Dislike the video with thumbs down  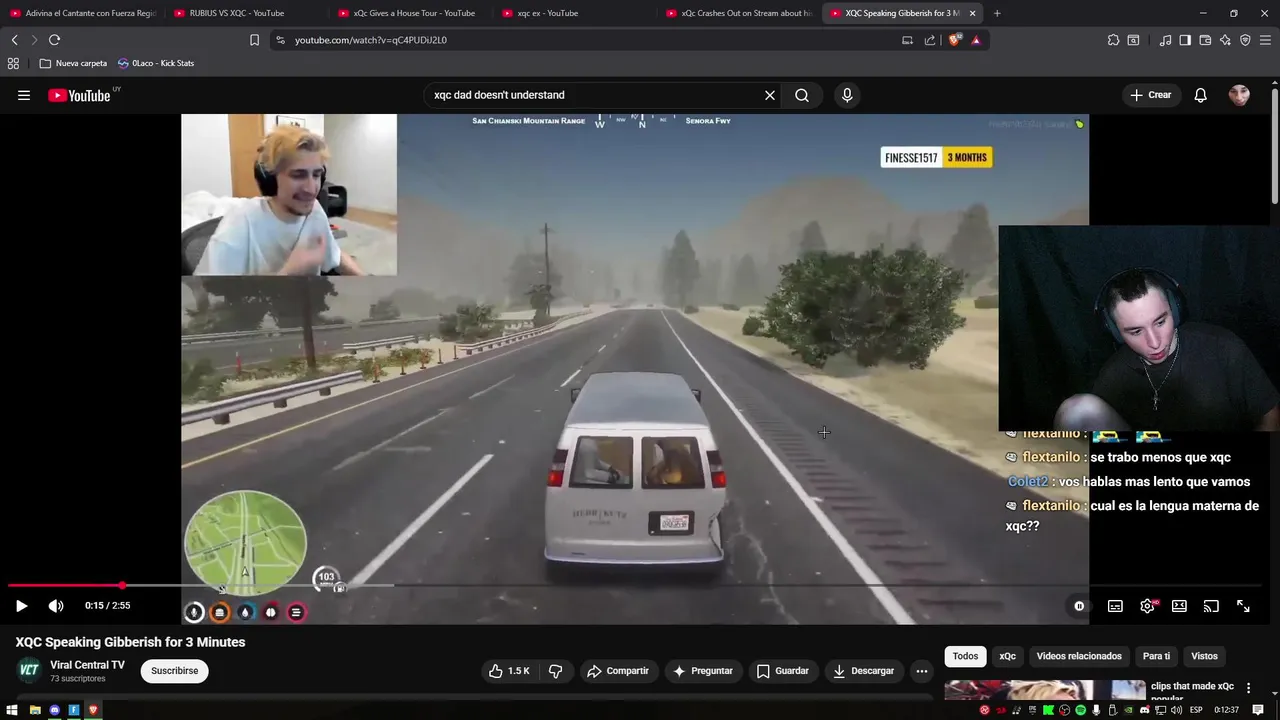tap(556, 671)
